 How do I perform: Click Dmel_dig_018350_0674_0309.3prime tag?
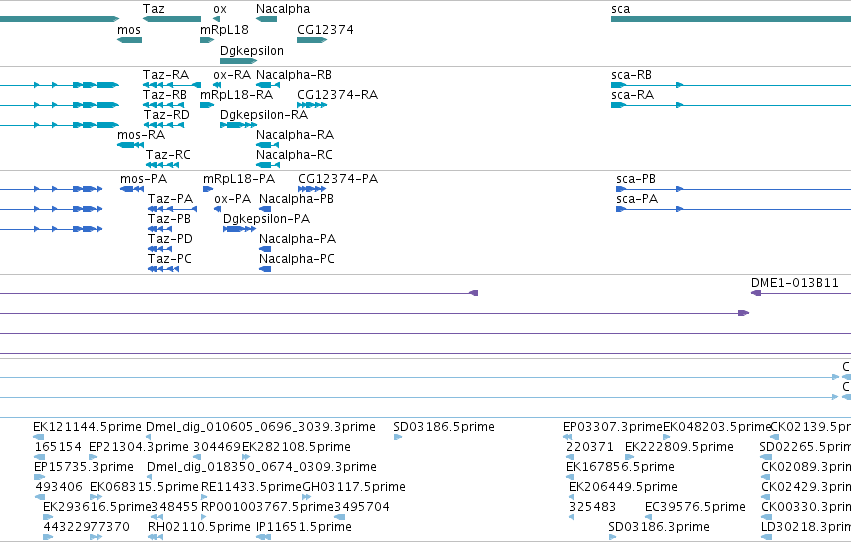pyautogui.click(x=151, y=477)
